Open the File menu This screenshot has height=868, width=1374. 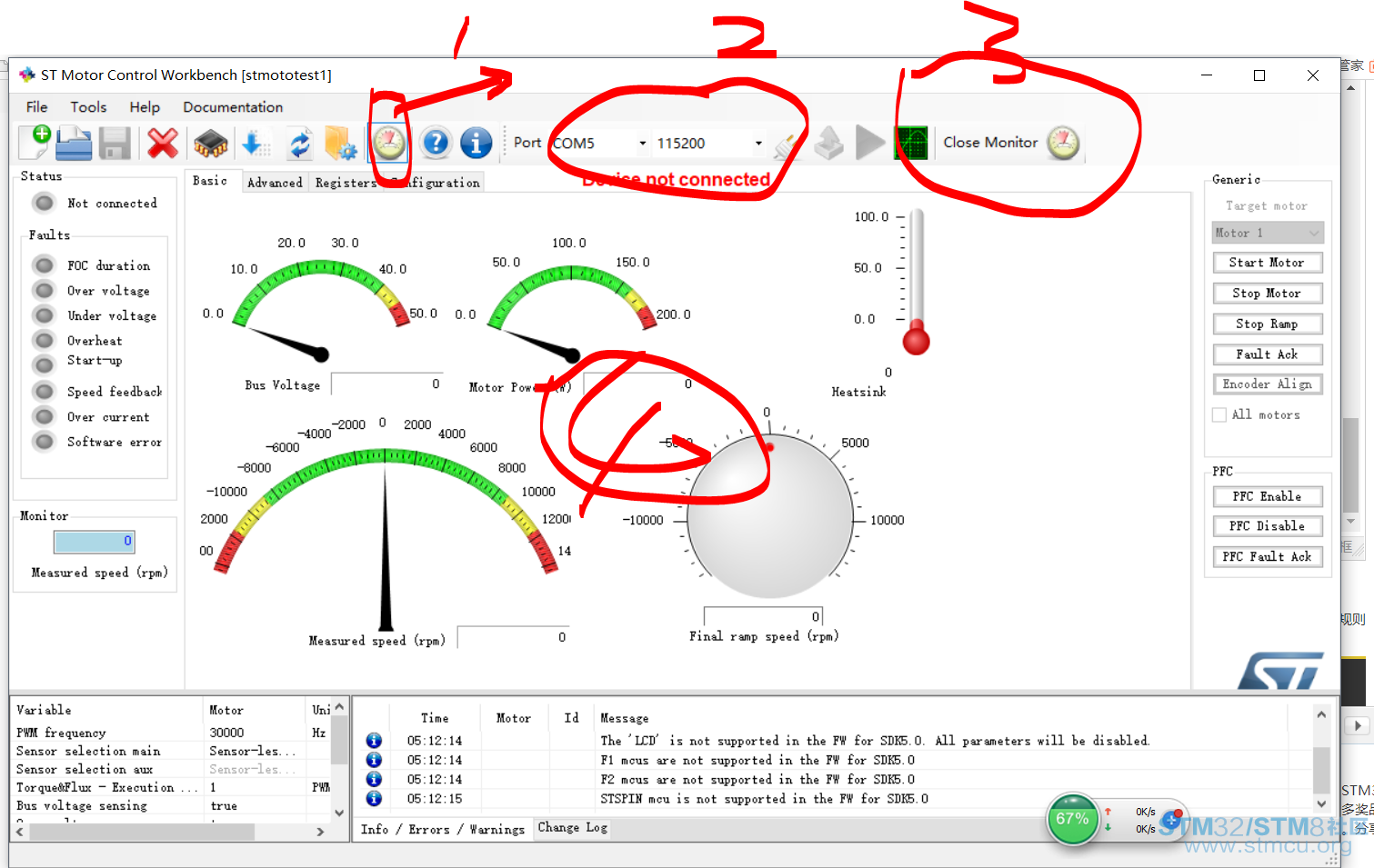[37, 107]
